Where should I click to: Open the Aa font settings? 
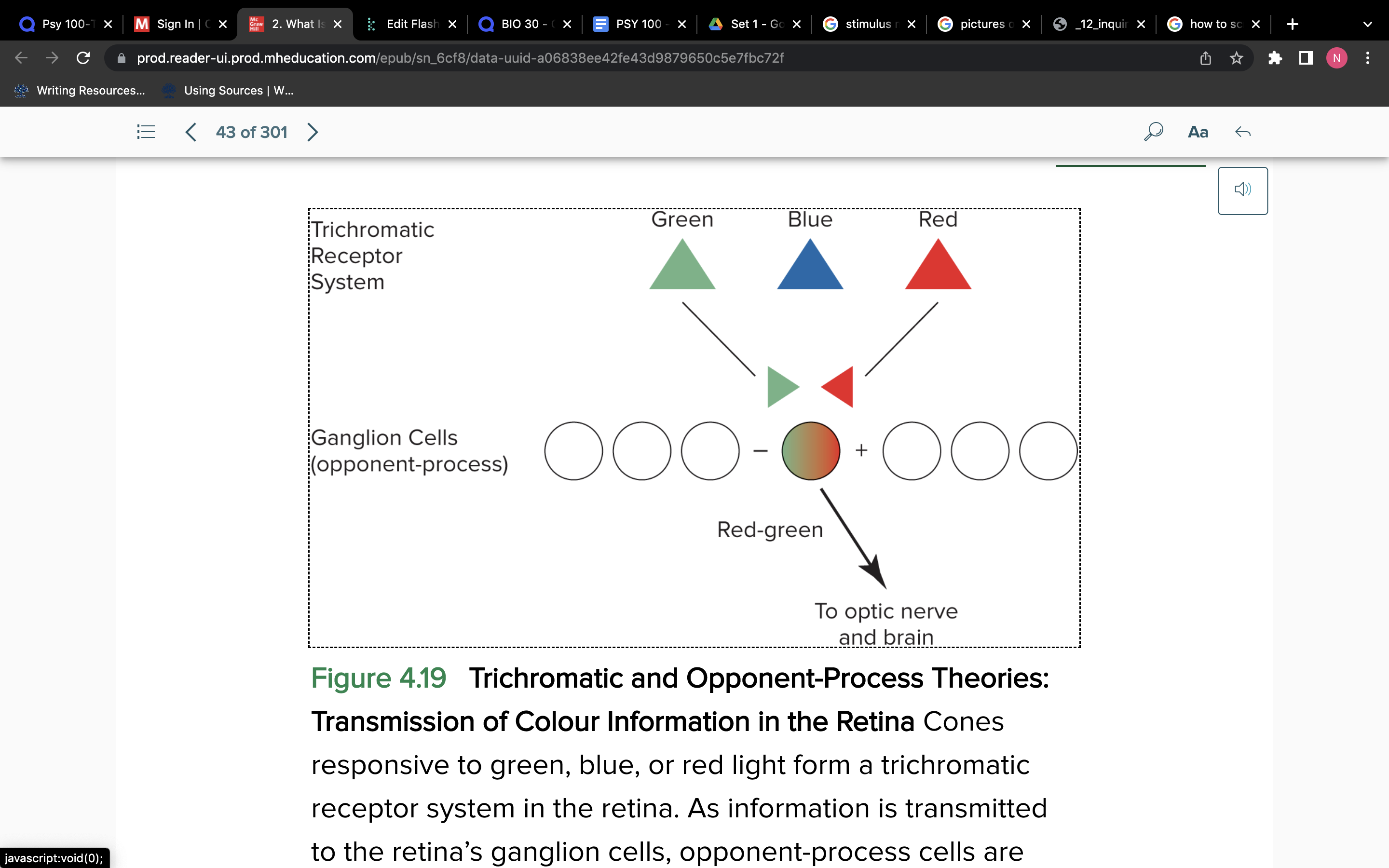[1198, 132]
